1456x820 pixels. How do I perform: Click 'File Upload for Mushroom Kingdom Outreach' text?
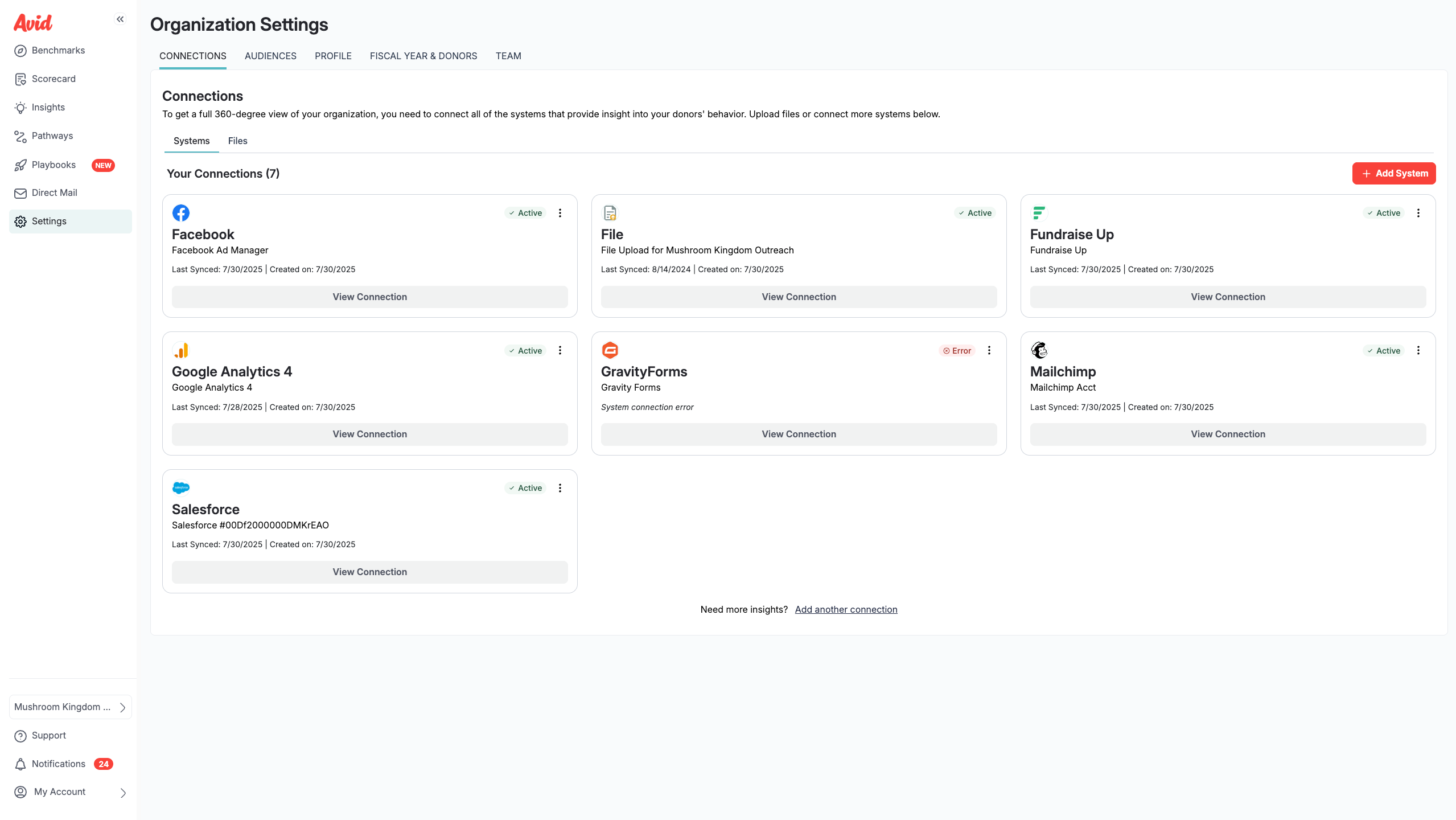click(697, 250)
